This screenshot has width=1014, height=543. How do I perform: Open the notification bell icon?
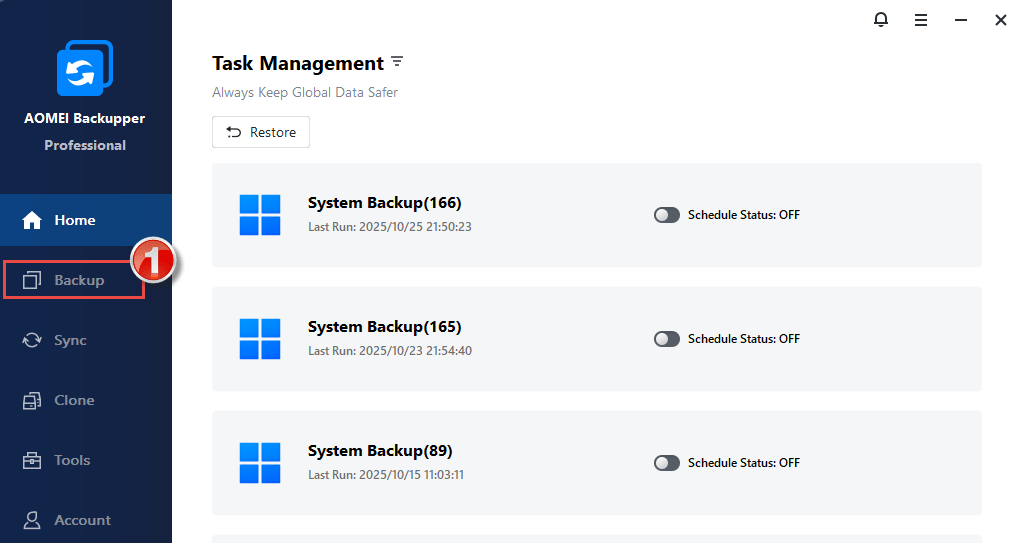coord(881,20)
